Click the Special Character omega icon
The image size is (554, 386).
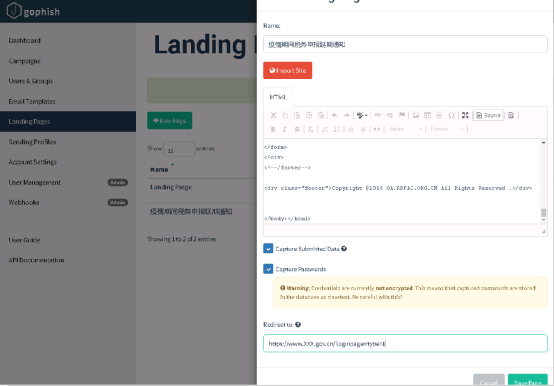click(x=451, y=115)
